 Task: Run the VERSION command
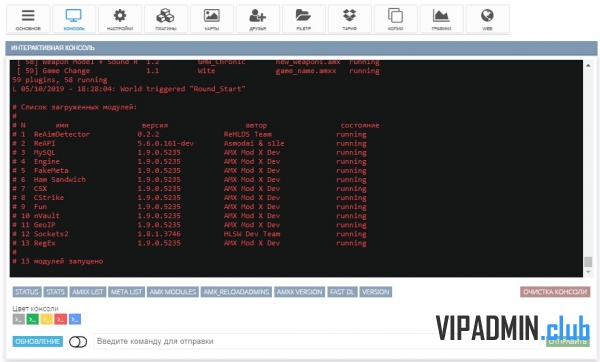coord(375,292)
